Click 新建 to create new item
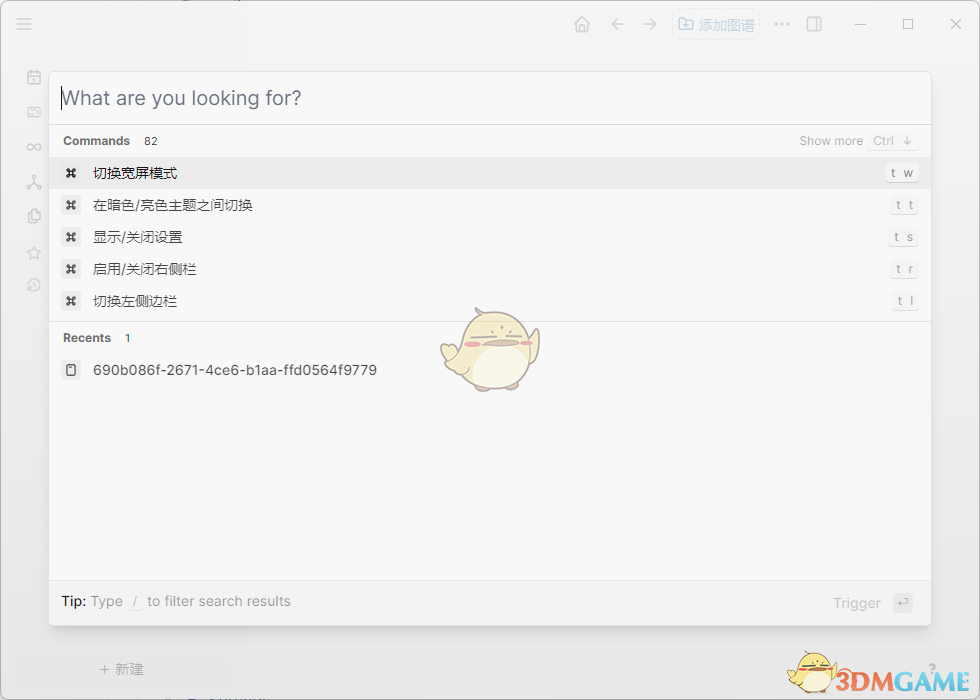The image size is (980, 700). (x=122, y=669)
